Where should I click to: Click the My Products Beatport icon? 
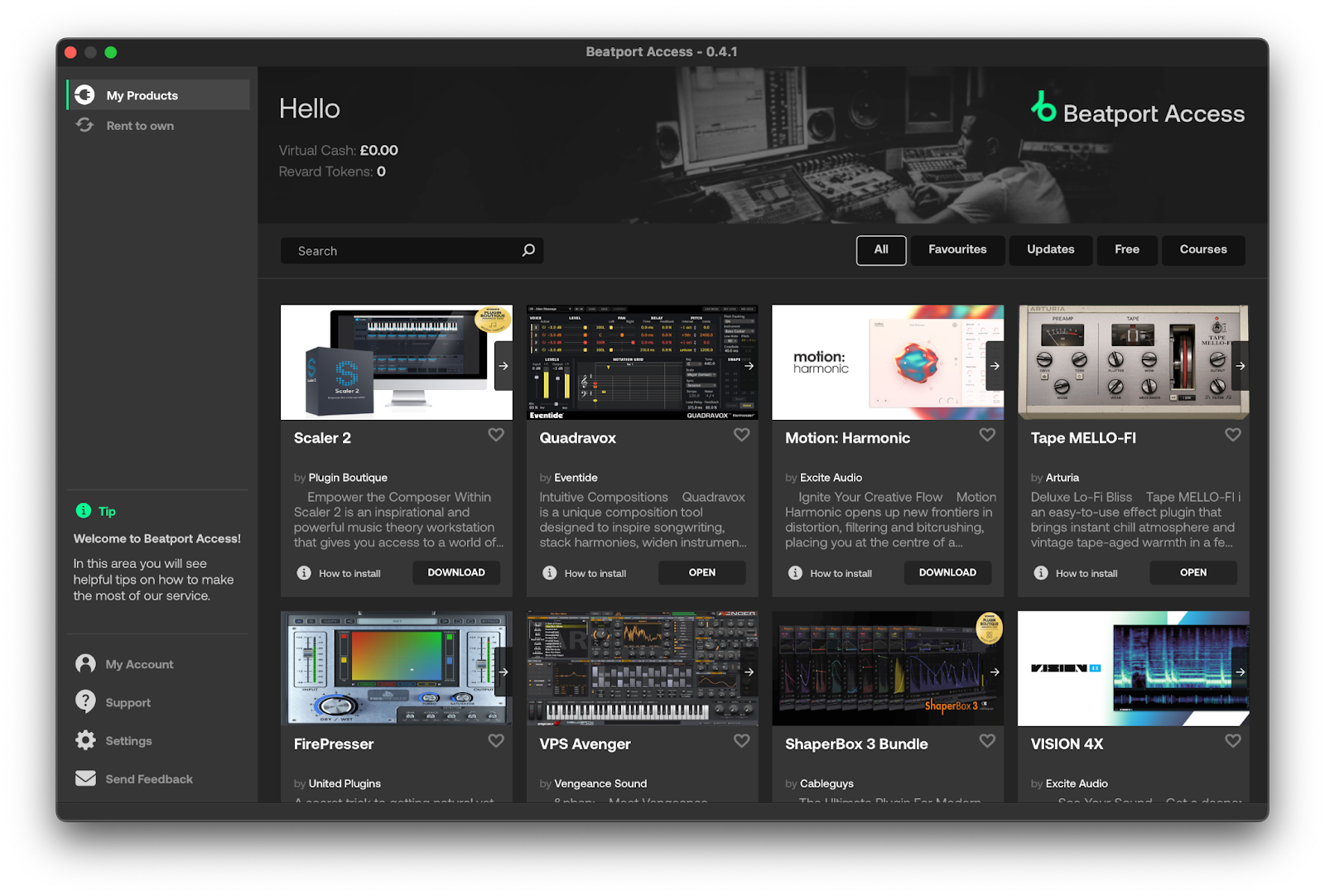tap(84, 95)
